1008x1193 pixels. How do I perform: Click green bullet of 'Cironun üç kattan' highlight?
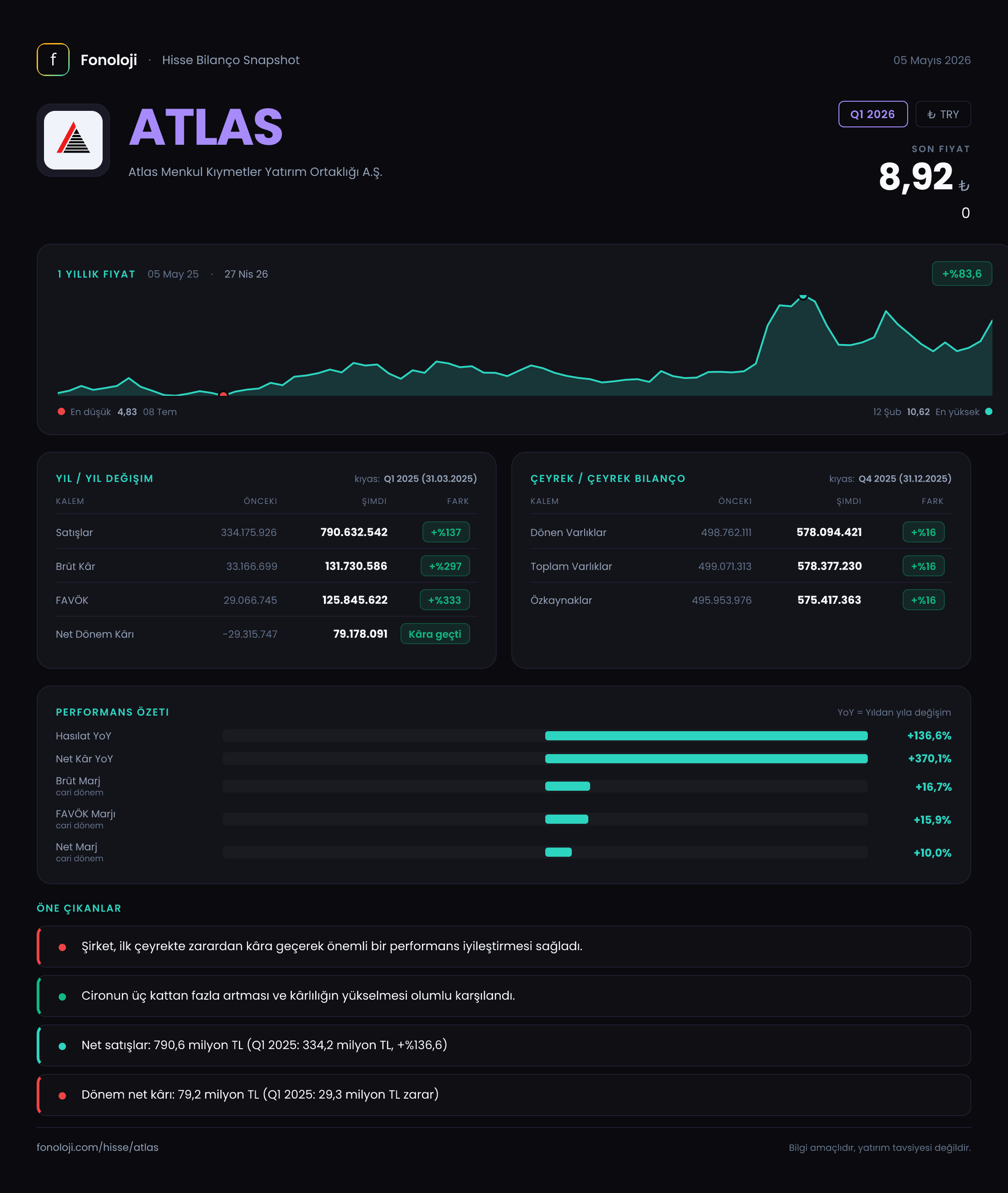tap(62, 996)
